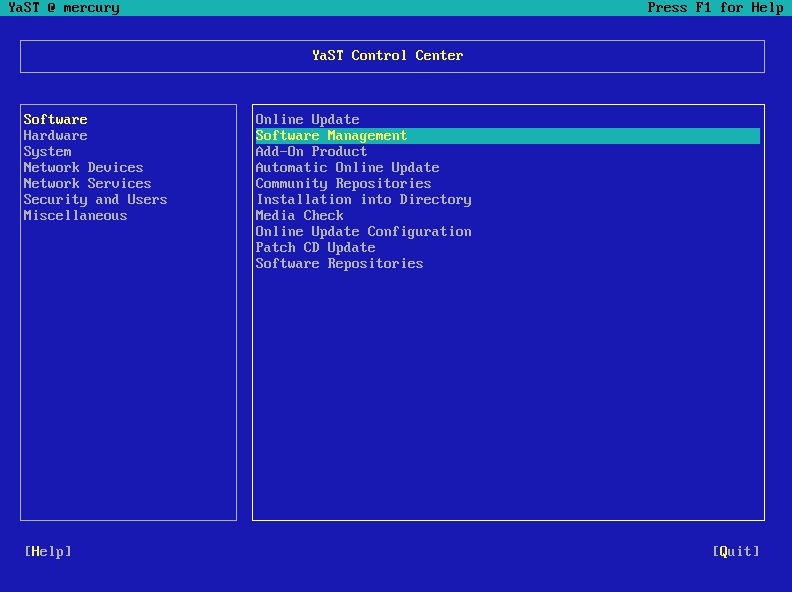Click the Help button
Viewport: 792px width, 592px height.
(48, 552)
